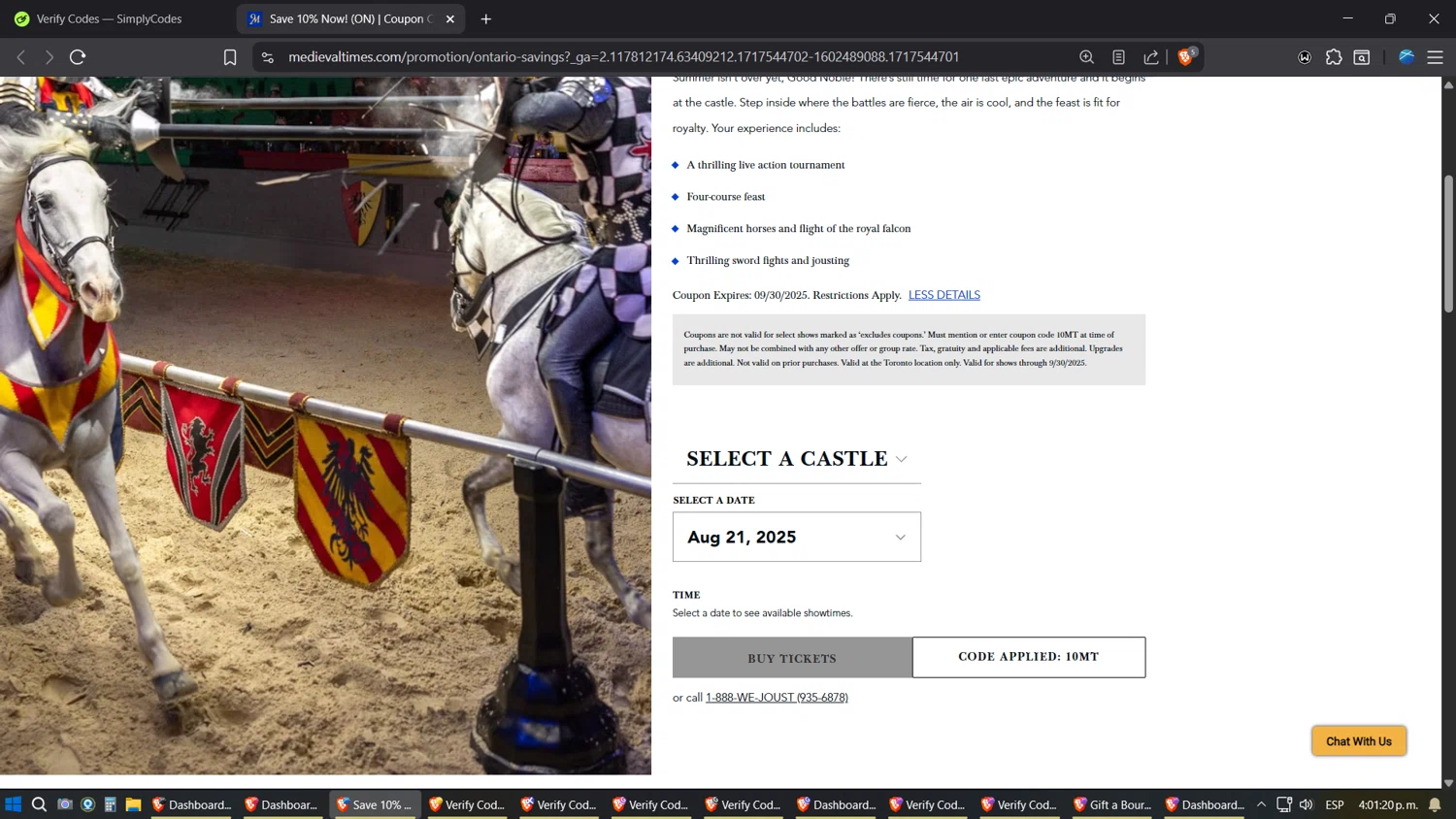Click 'Thrilling sword fights and jousting' text

point(767,261)
